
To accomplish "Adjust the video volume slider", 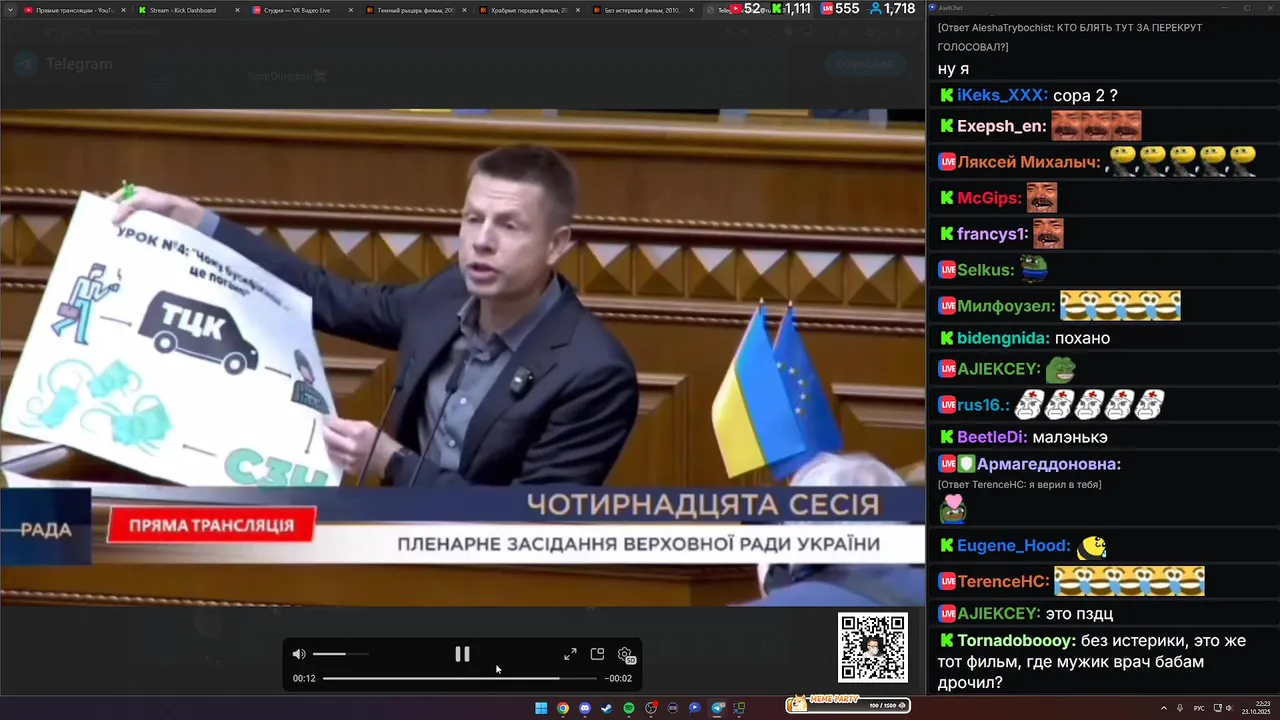I will [x=341, y=654].
